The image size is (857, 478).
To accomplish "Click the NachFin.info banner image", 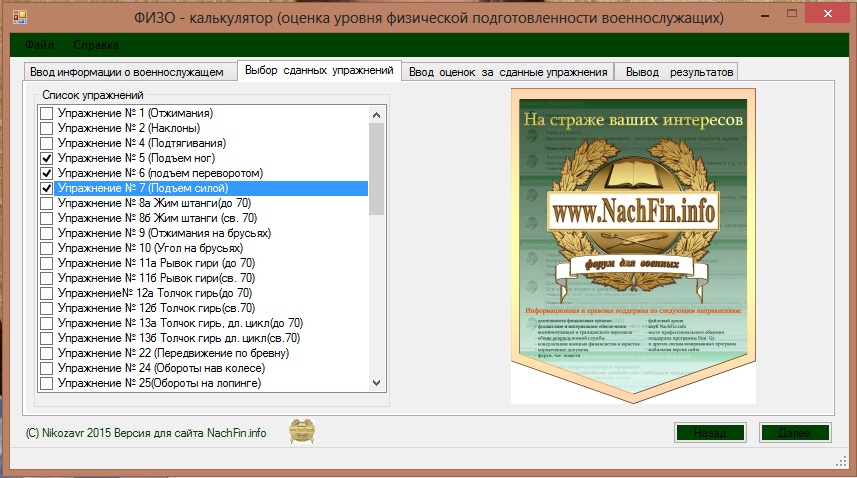I will [633, 246].
